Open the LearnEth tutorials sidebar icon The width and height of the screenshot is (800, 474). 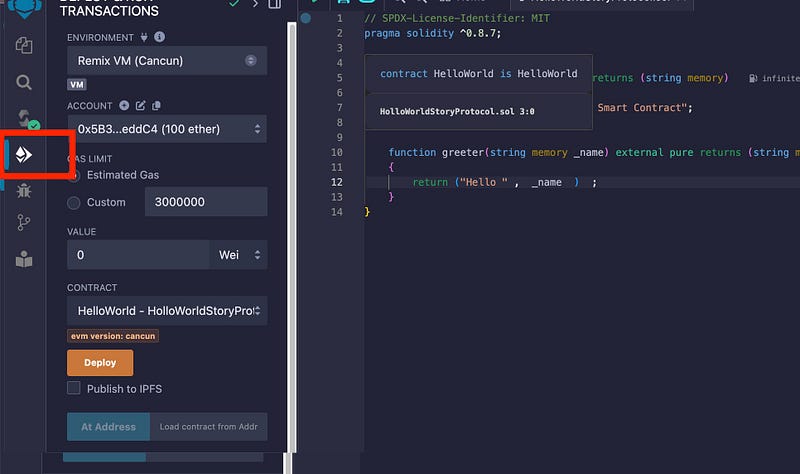pyautogui.click(x=24, y=259)
